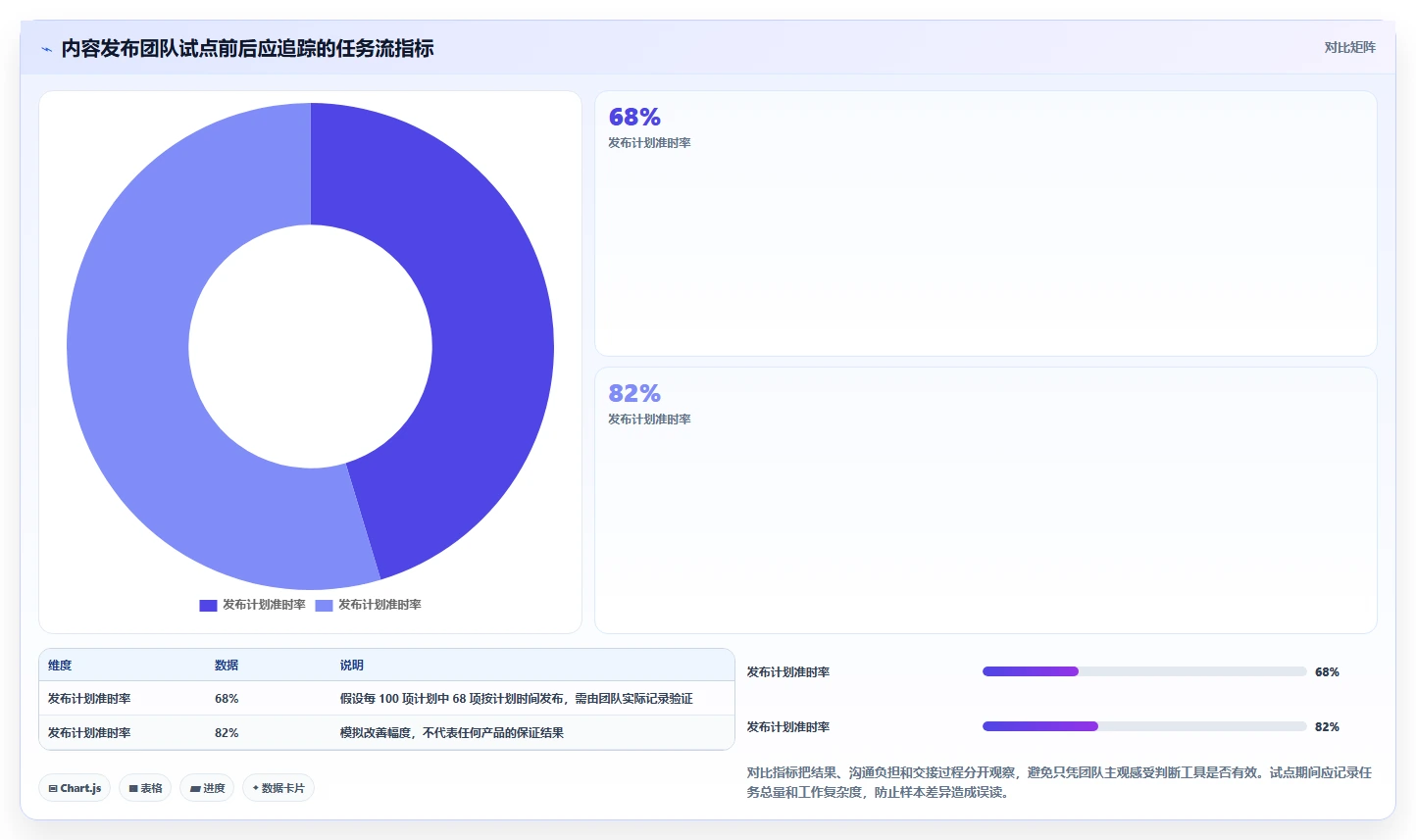Click the 维度 column header
This screenshot has height=840, width=1416.
tap(60, 665)
